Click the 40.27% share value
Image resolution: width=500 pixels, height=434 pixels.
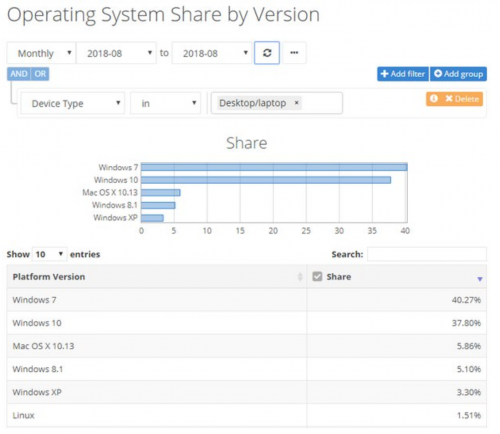click(x=466, y=300)
